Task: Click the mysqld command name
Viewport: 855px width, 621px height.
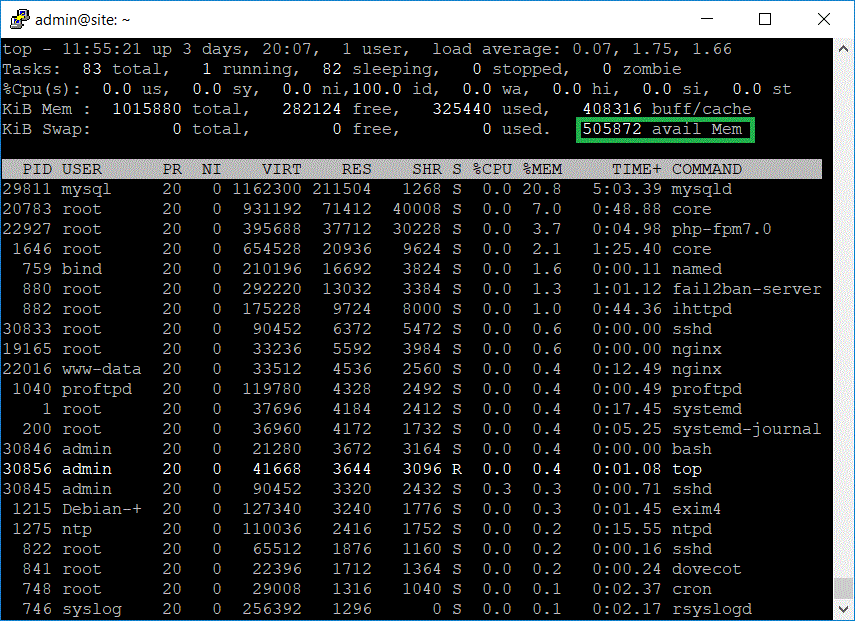Action: 702,189
